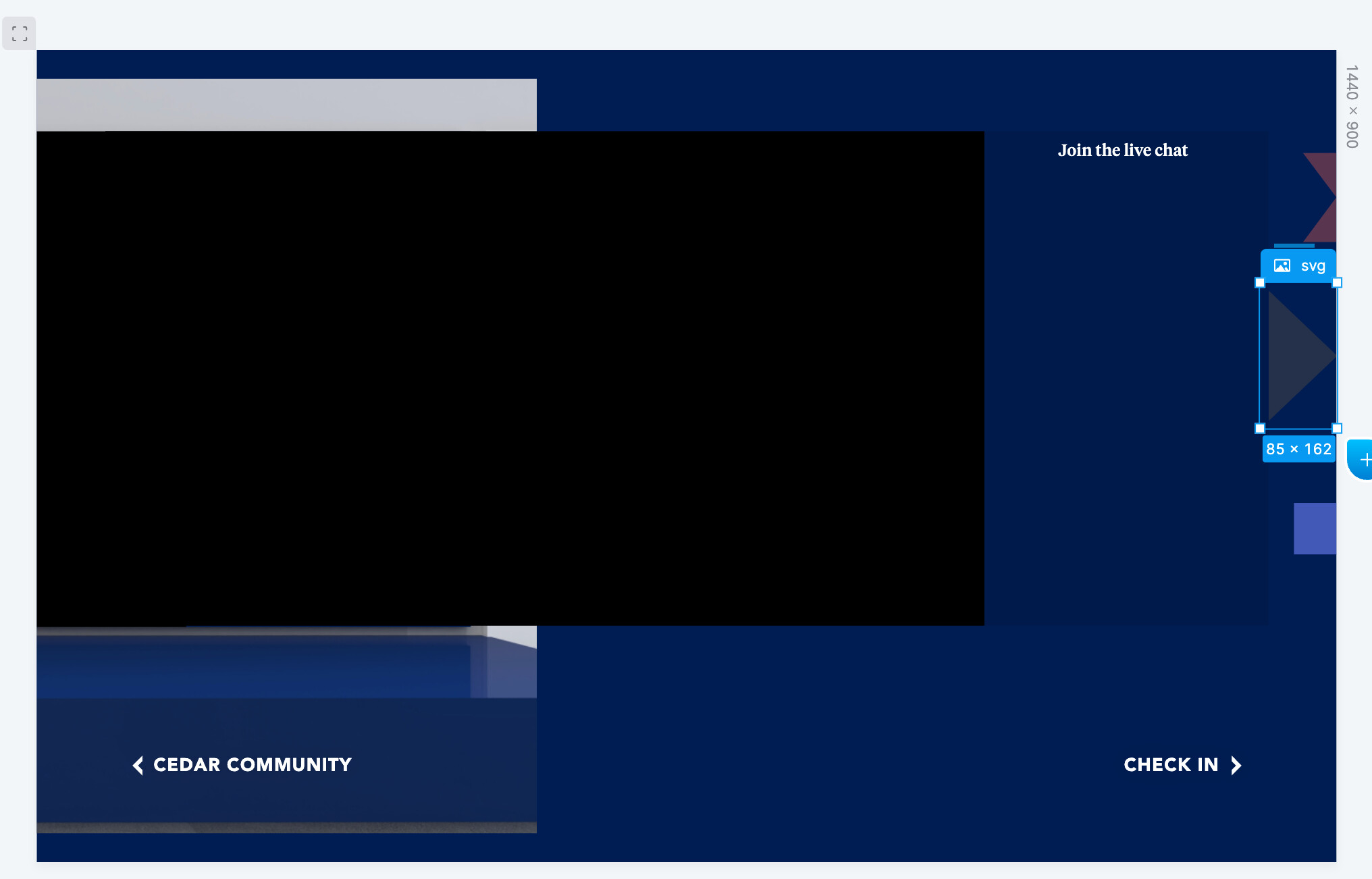Click the Join the live chat heading
The height and width of the screenshot is (879, 1372).
1122,151
